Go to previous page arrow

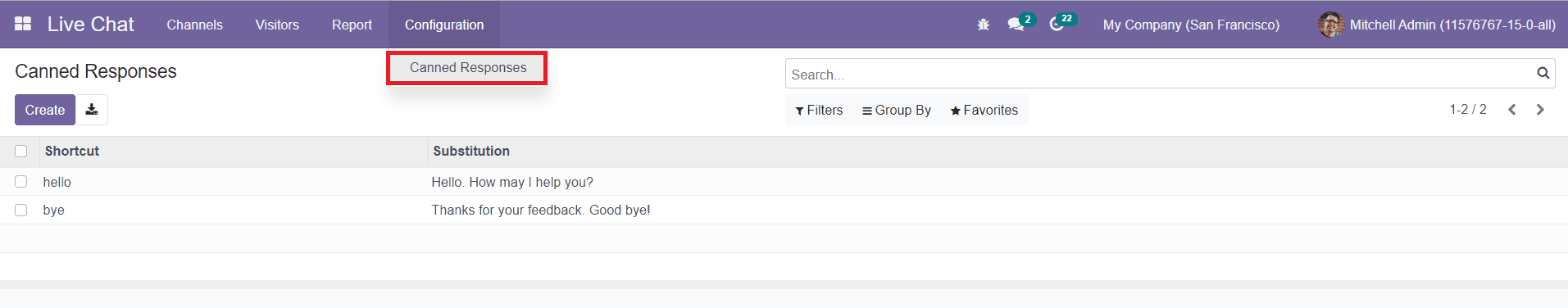(1512, 110)
